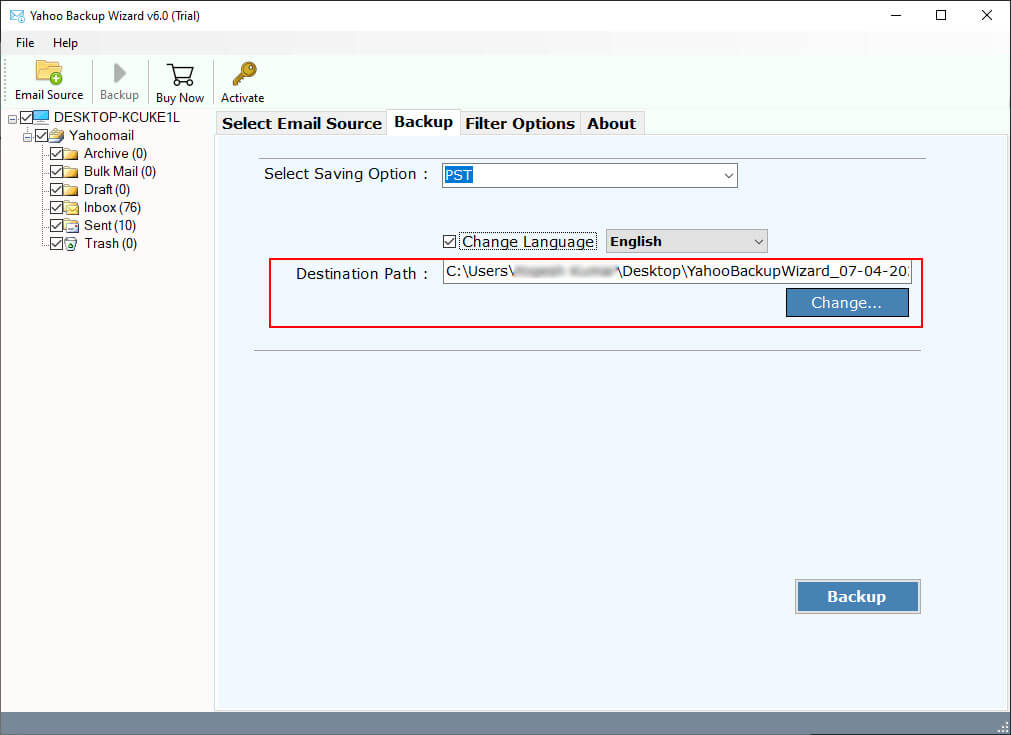Select Archive (0) tree label
1011x735 pixels.
tap(115, 153)
